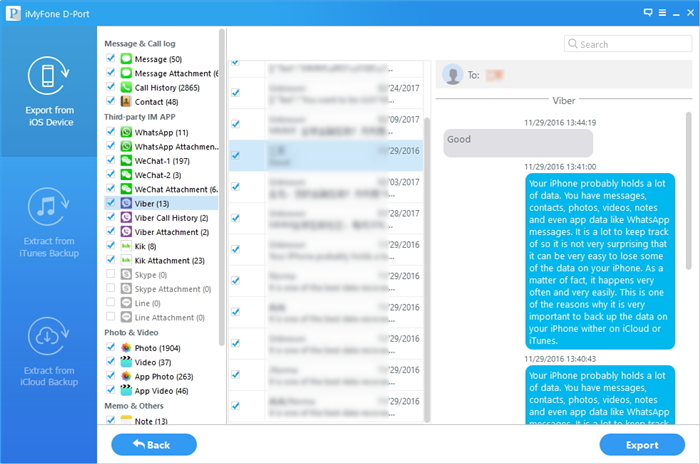Click the WeChat Attachment icon
This screenshot has height=464, width=700.
[x=126, y=189]
